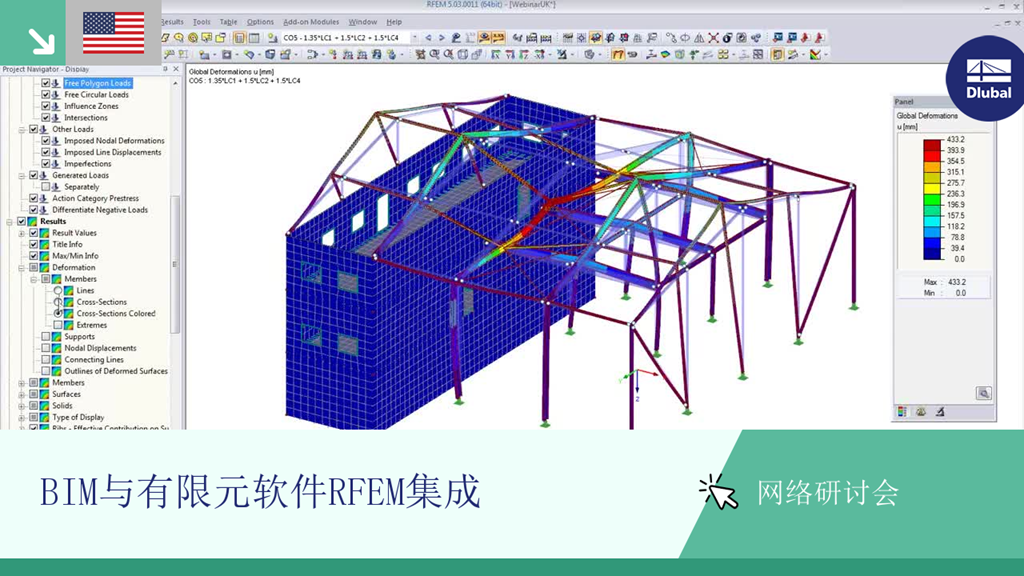This screenshot has height=576, width=1024.
Task: Click the previous load case arrow
Action: 428,38
